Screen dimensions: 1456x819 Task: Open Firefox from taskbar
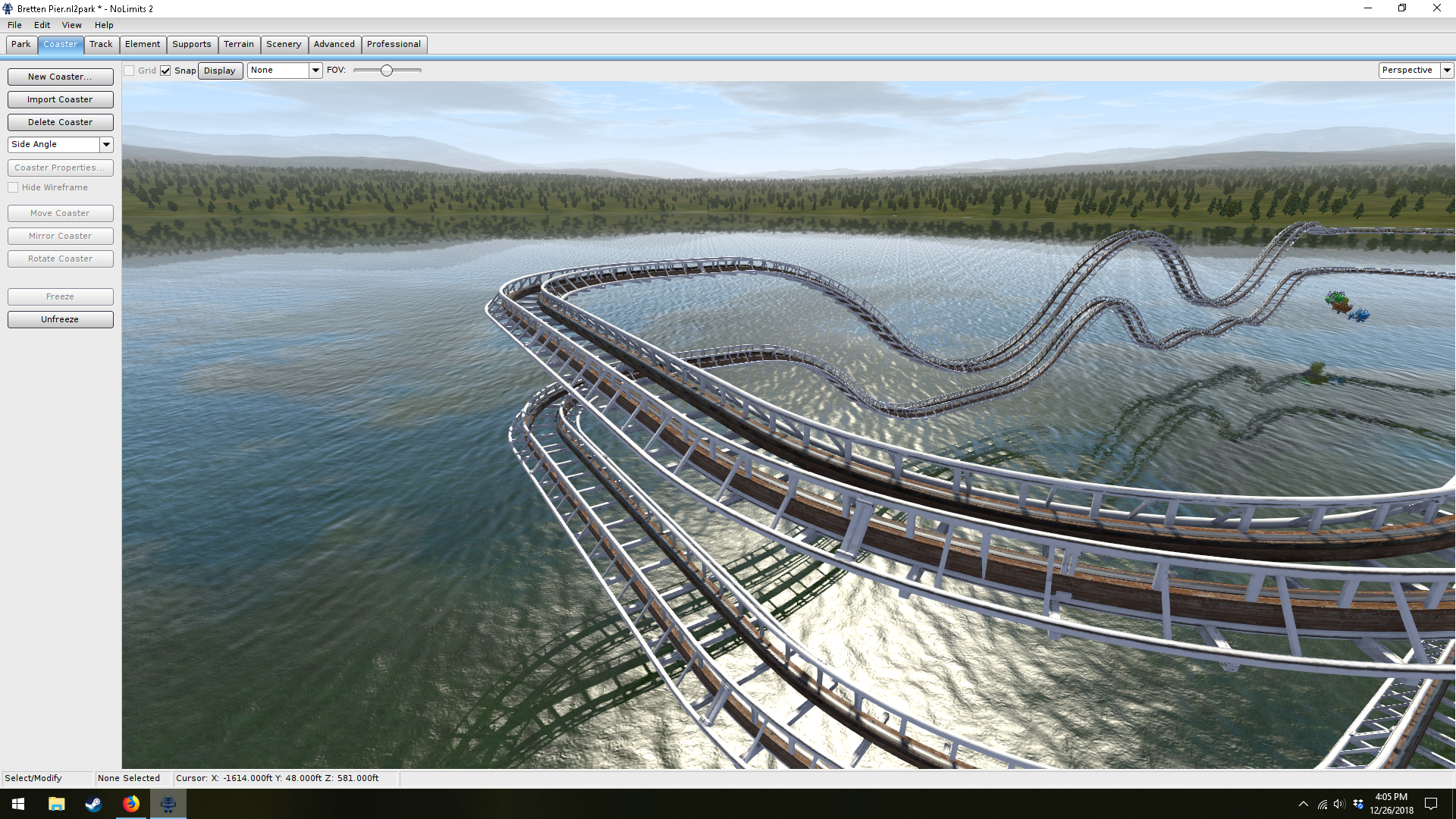[130, 804]
